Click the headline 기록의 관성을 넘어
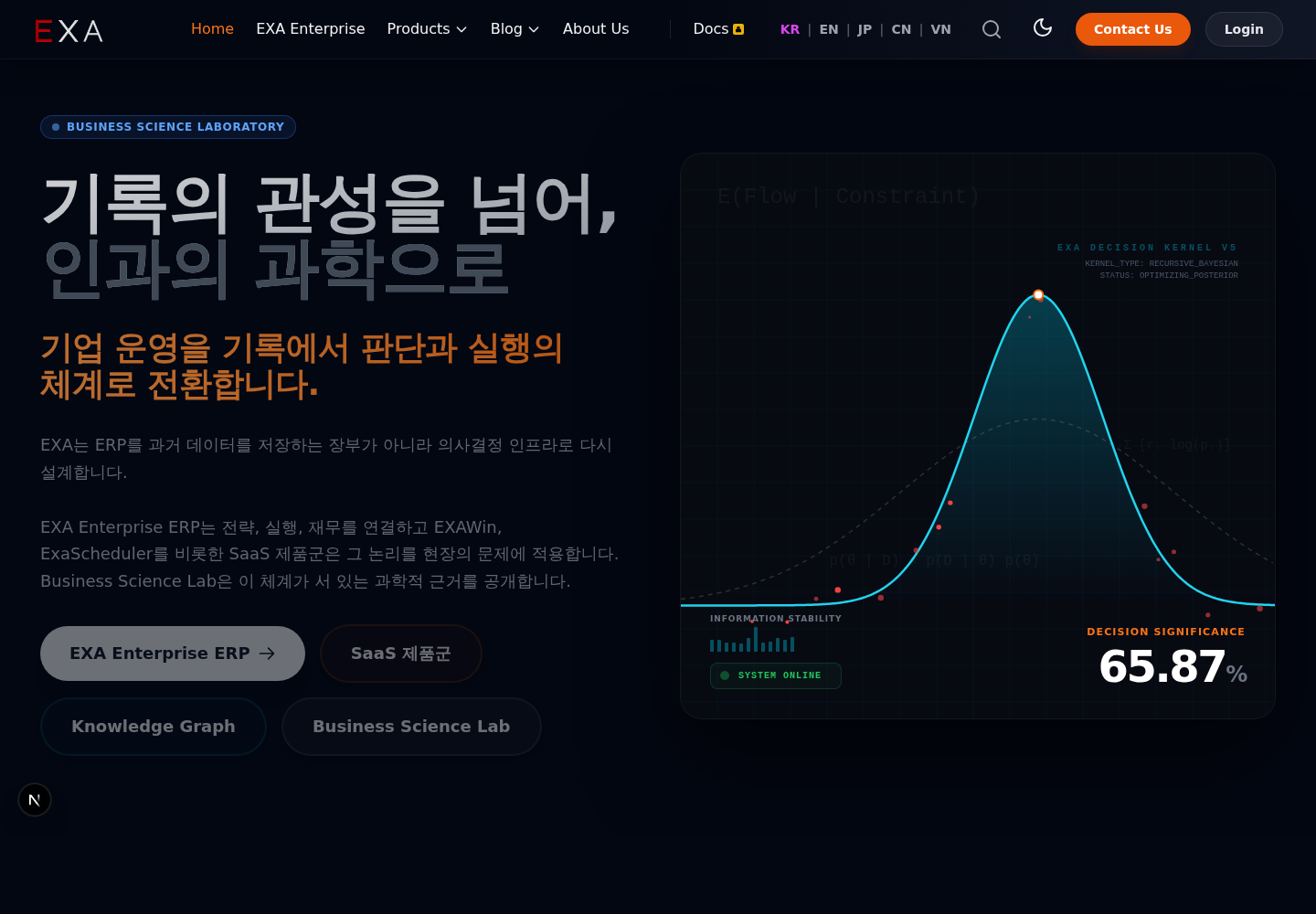The width and height of the screenshot is (1316, 914). [x=330, y=205]
